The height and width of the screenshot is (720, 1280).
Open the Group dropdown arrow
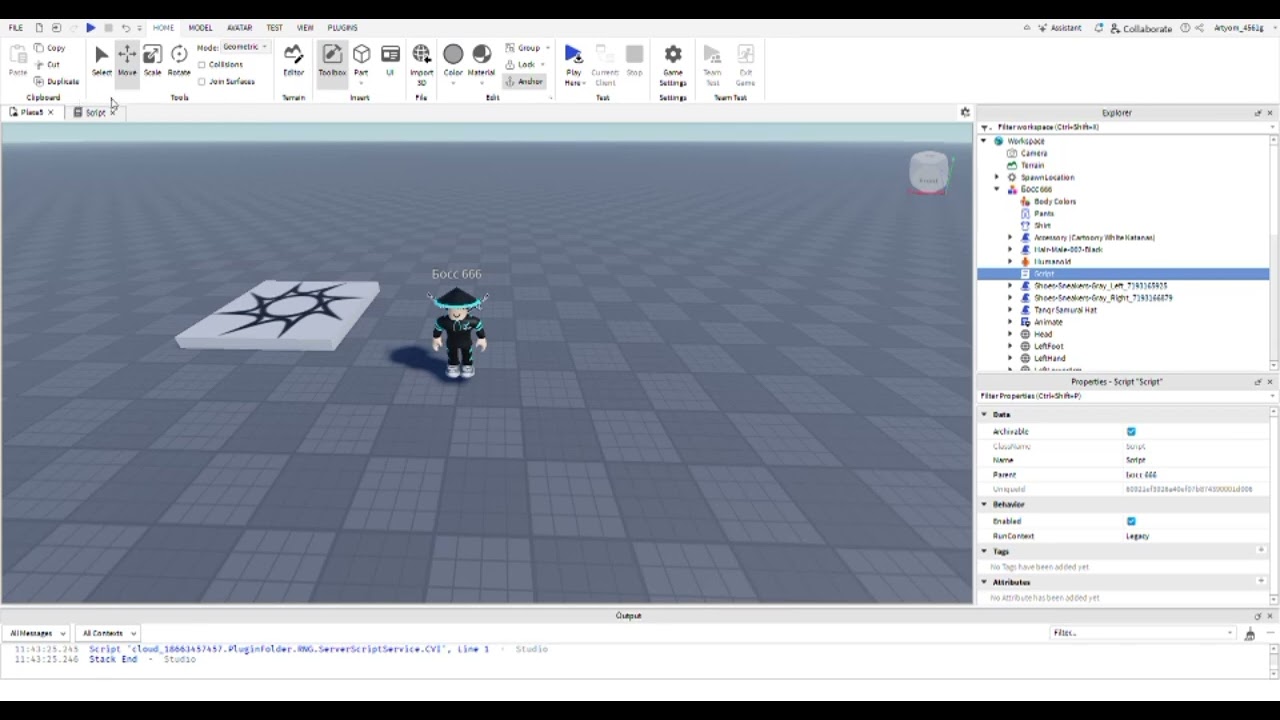click(547, 48)
